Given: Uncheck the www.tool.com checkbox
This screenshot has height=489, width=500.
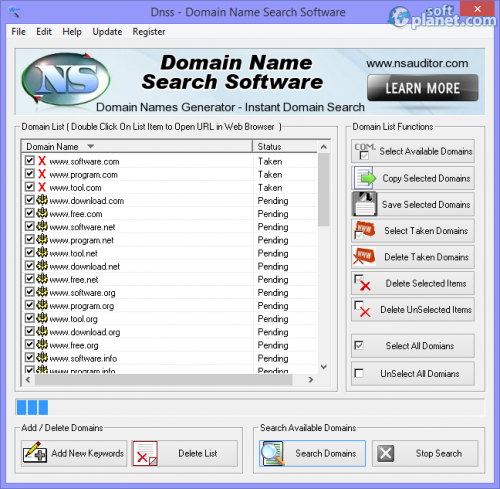Looking at the screenshot, I should pos(30,187).
